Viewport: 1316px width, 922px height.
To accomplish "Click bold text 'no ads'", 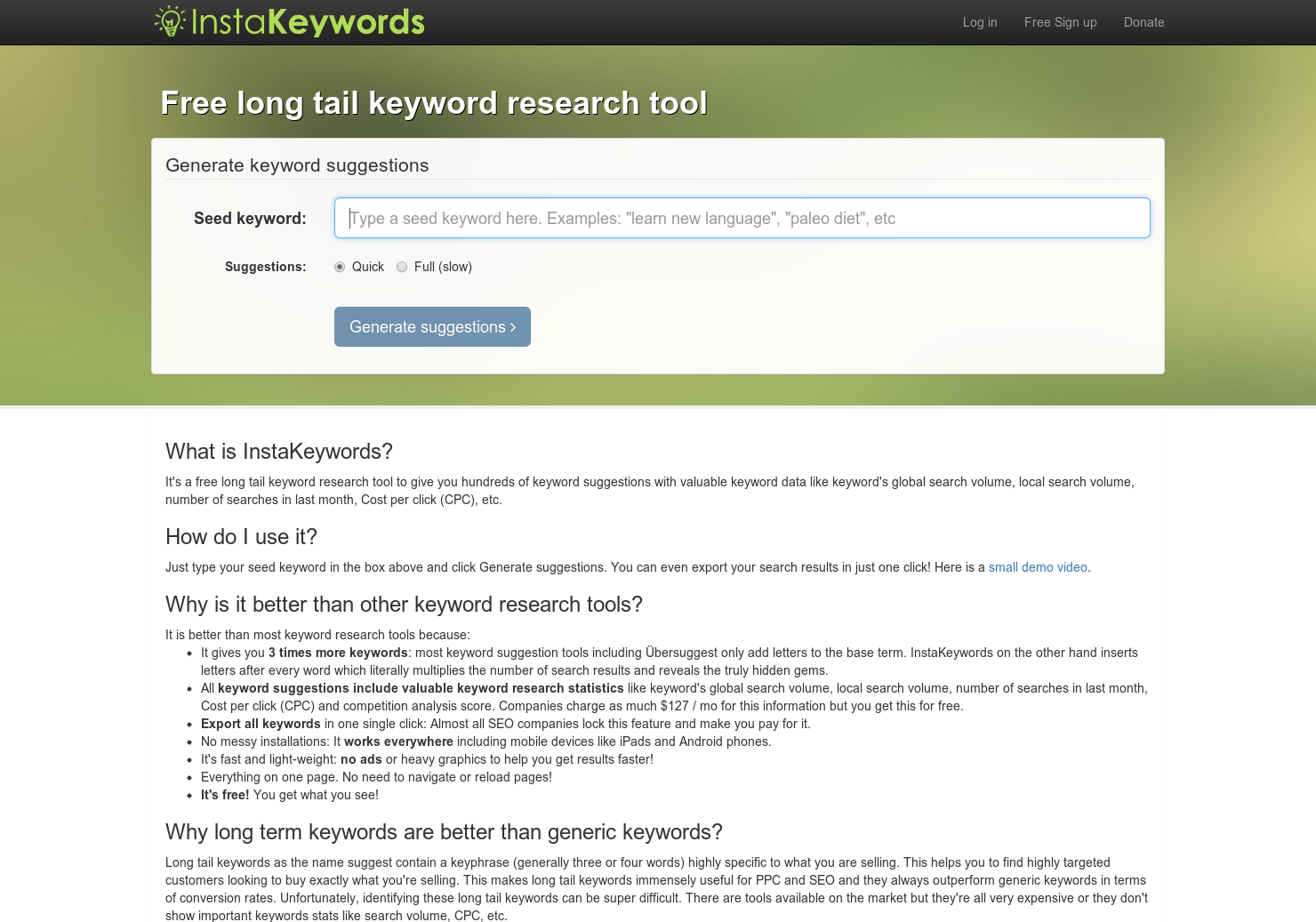I will click(361, 759).
